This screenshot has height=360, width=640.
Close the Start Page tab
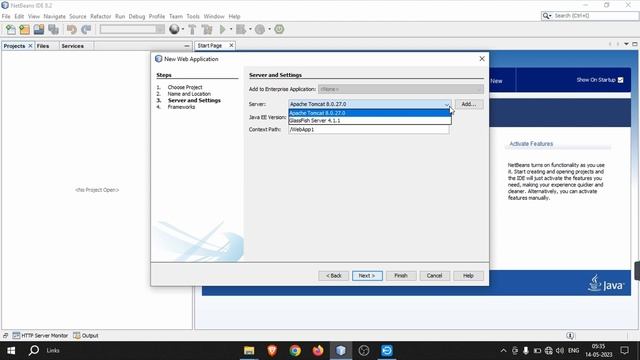tap(231, 46)
